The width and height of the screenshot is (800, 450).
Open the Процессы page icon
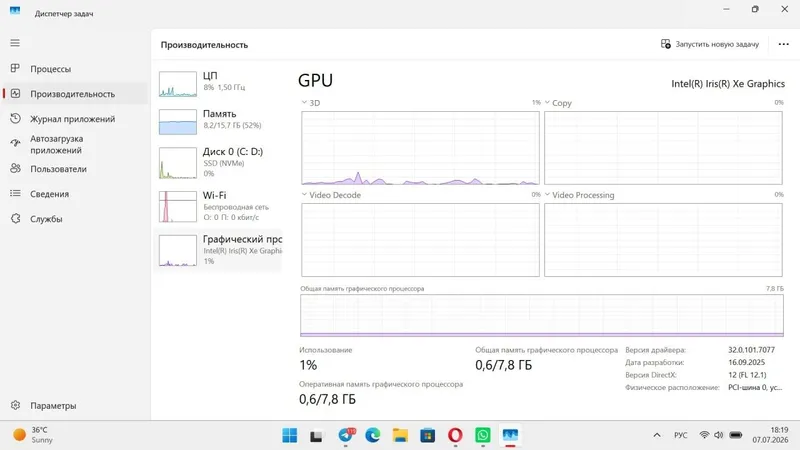[x=15, y=68]
